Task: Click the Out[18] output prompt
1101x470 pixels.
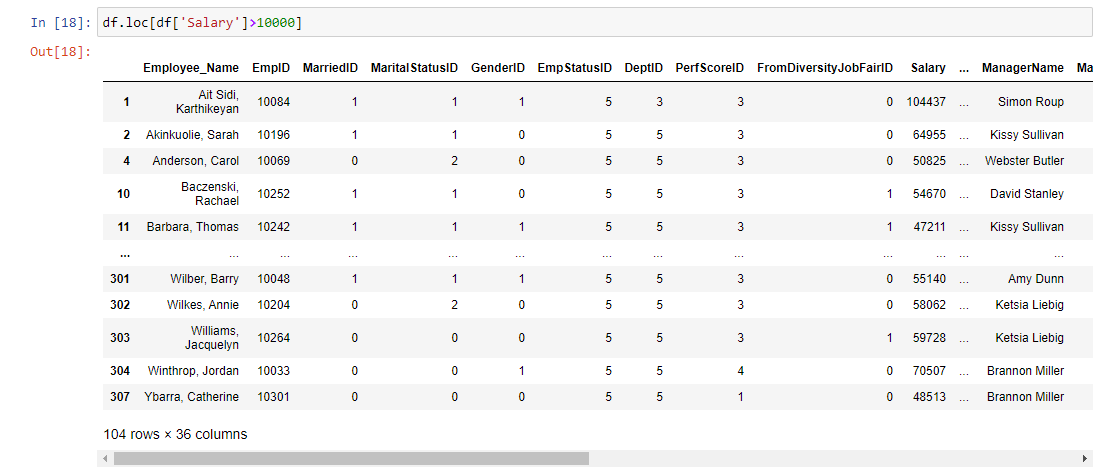Action: [x=60, y=52]
